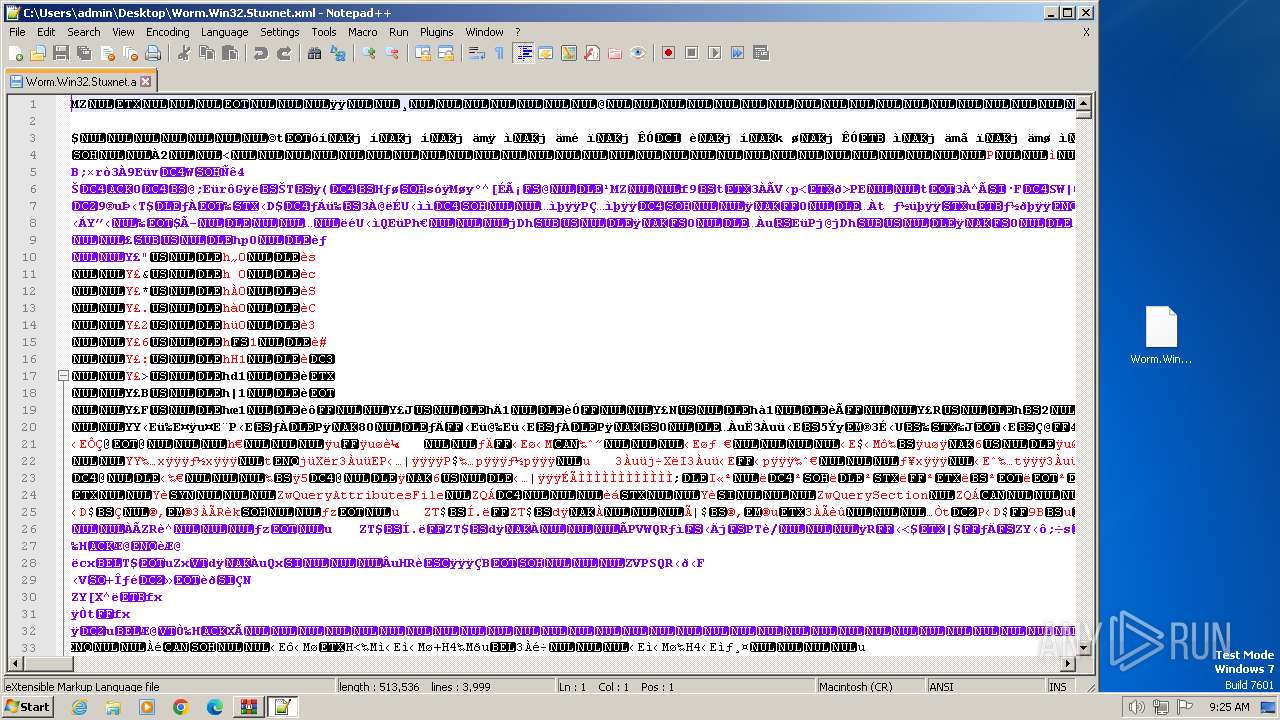The image size is (1280, 720).
Task: Click the Zoom In toolbar icon
Action: pos(370,53)
